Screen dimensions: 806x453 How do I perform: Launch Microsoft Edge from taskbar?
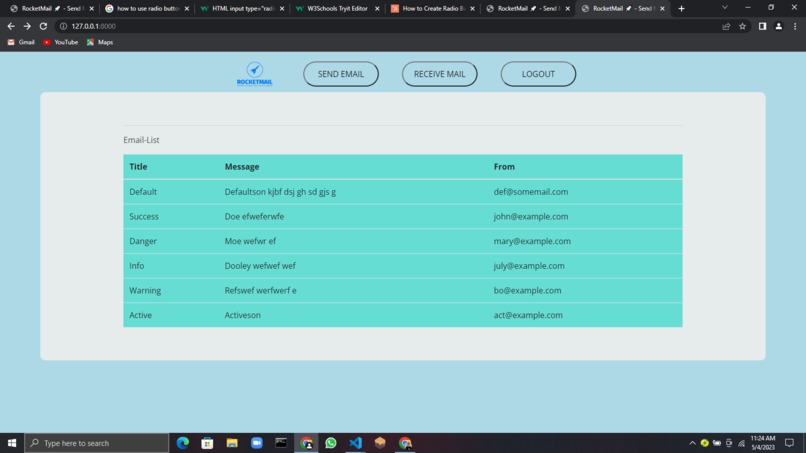[182, 443]
